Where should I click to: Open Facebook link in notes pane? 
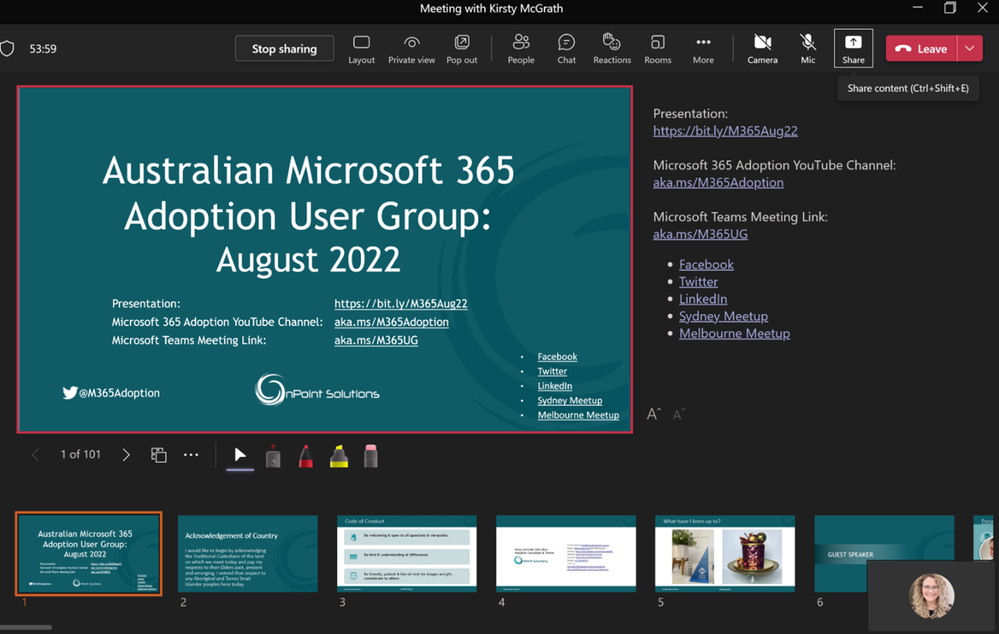point(706,264)
